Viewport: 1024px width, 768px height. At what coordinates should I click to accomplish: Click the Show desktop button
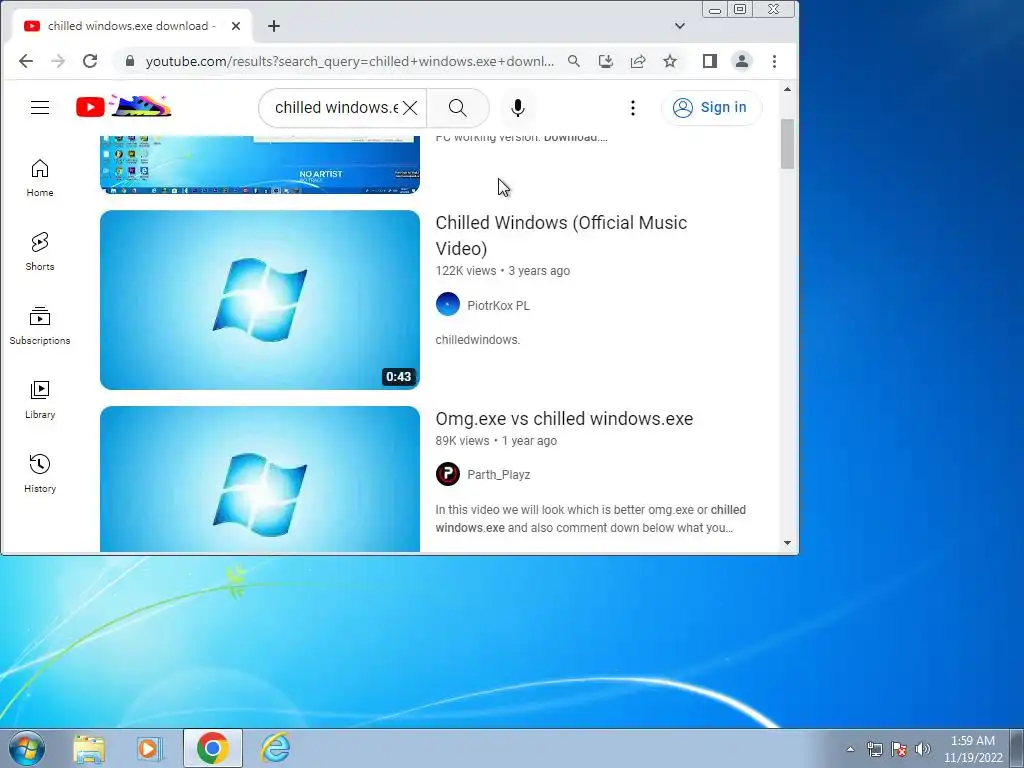tap(1017, 748)
